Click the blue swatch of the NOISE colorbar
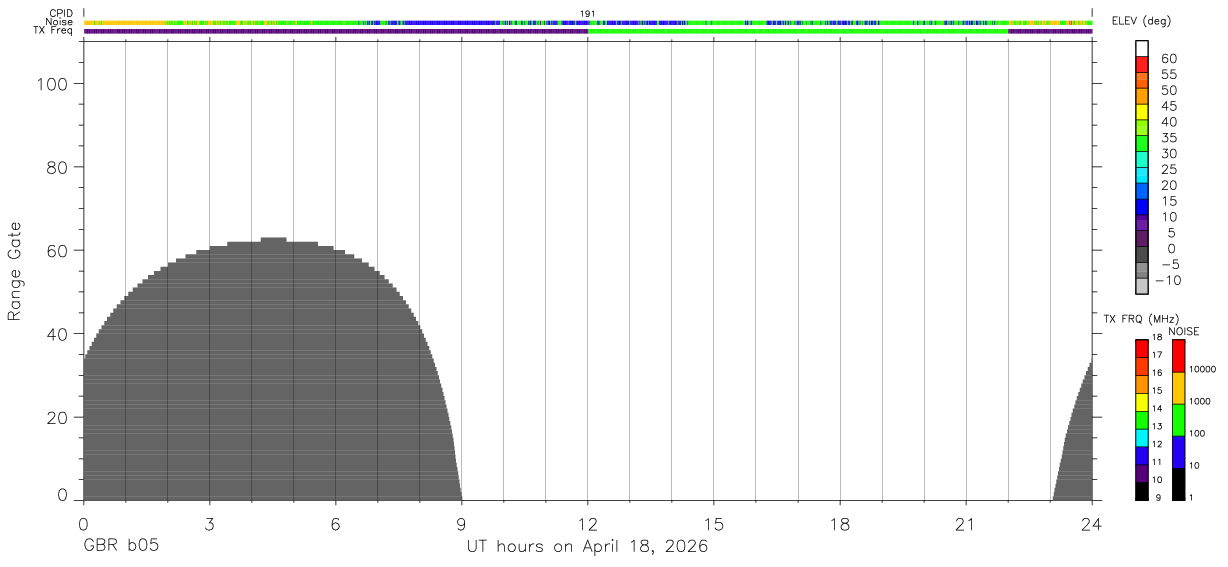The width and height of the screenshot is (1228, 567). 1178,452
